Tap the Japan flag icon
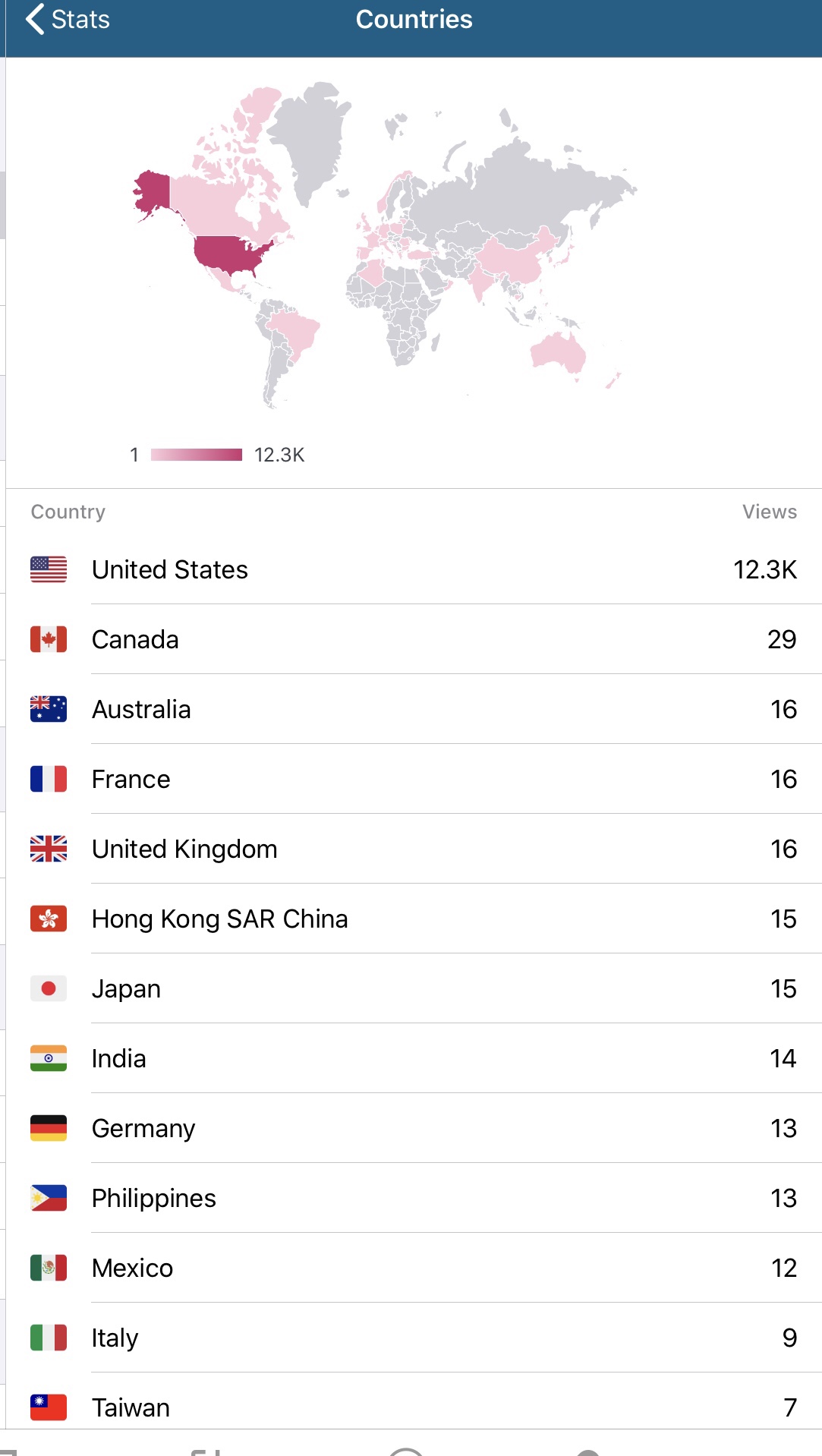 (x=49, y=988)
